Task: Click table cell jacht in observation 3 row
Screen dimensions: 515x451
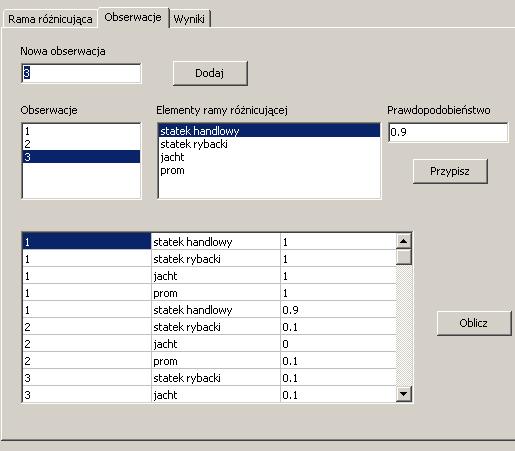Action: (x=216, y=395)
